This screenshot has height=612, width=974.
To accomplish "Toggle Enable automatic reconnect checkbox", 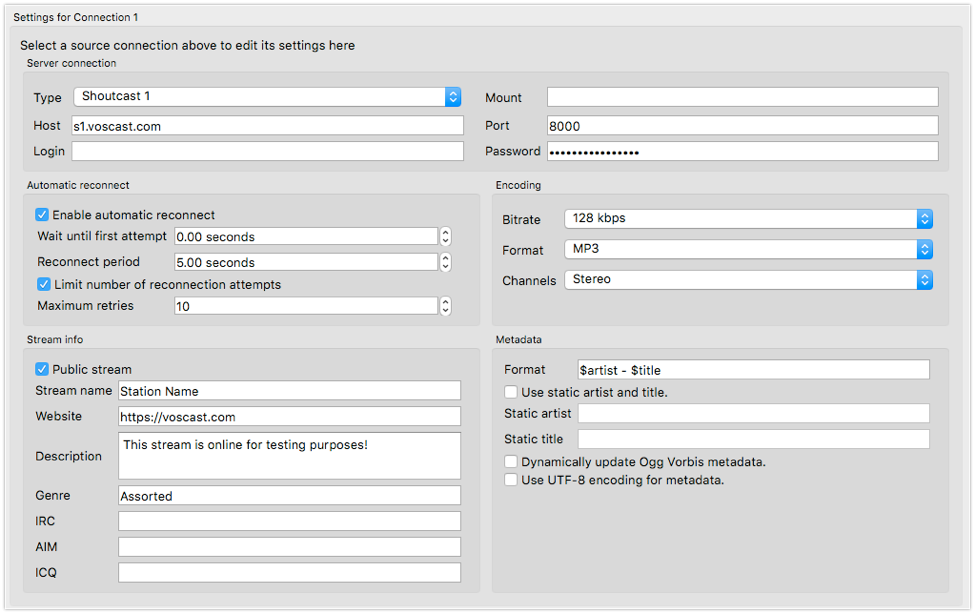I will pyautogui.click(x=42, y=215).
